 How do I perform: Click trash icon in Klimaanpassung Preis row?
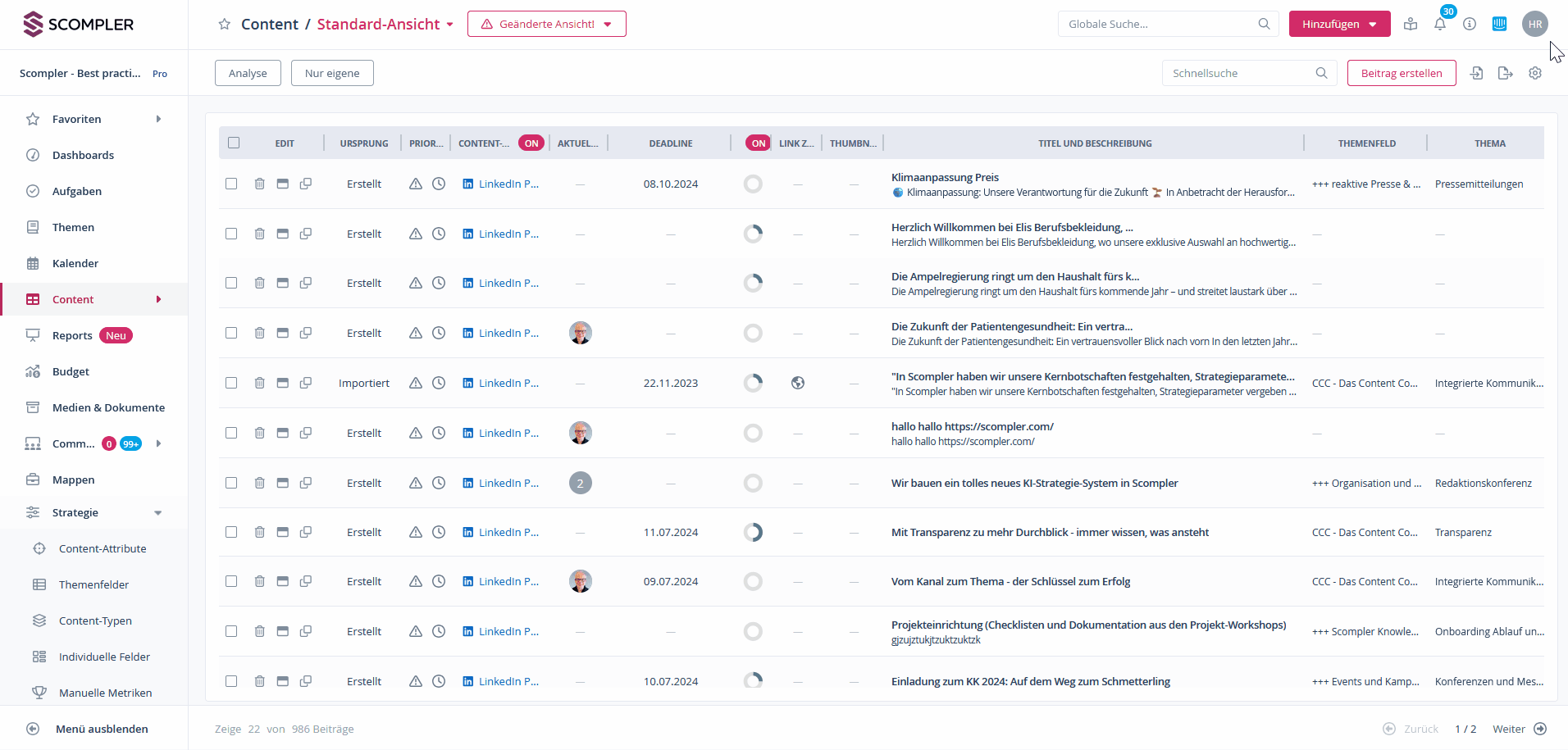pyautogui.click(x=259, y=184)
